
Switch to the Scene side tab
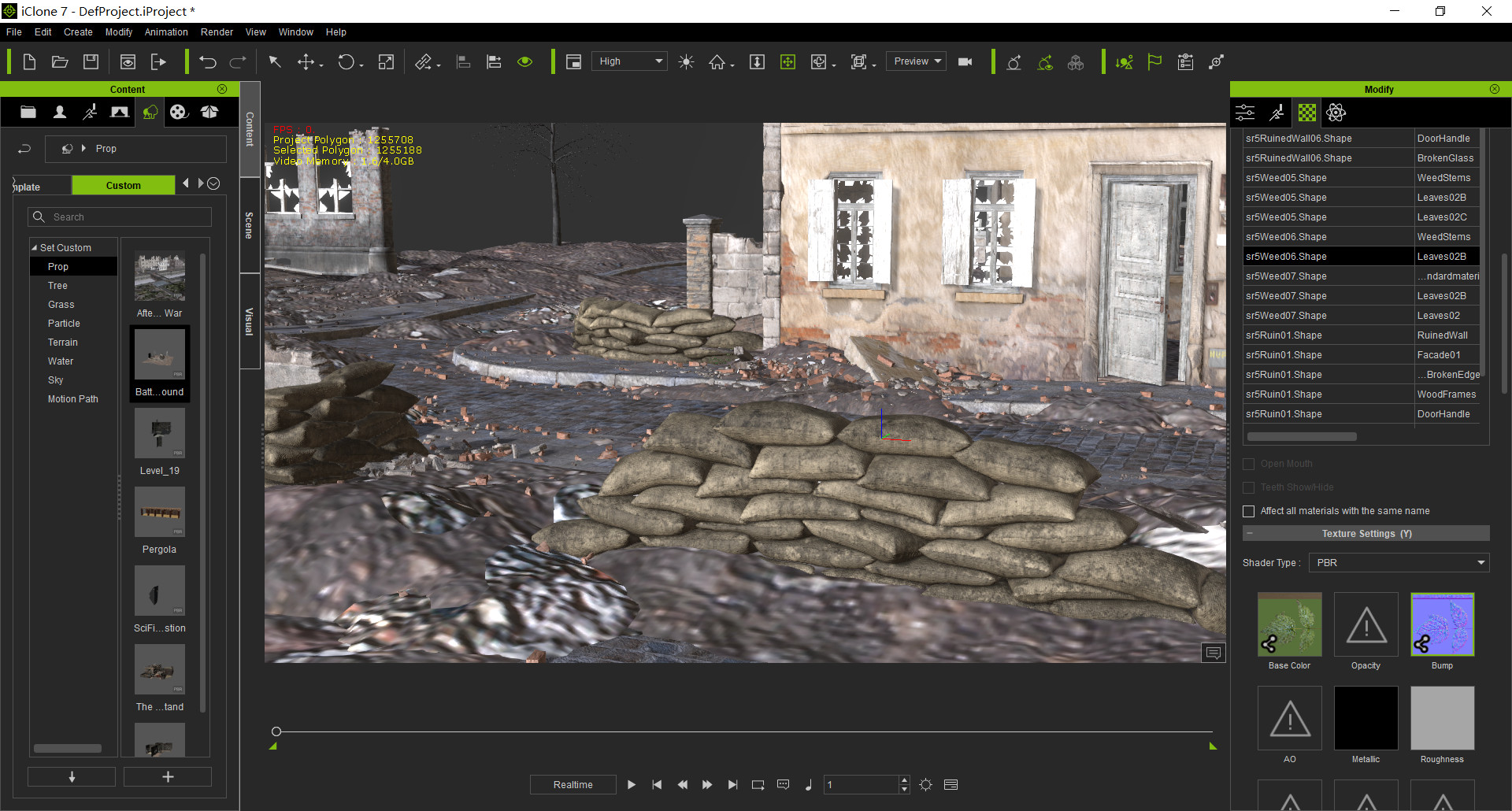(x=250, y=226)
